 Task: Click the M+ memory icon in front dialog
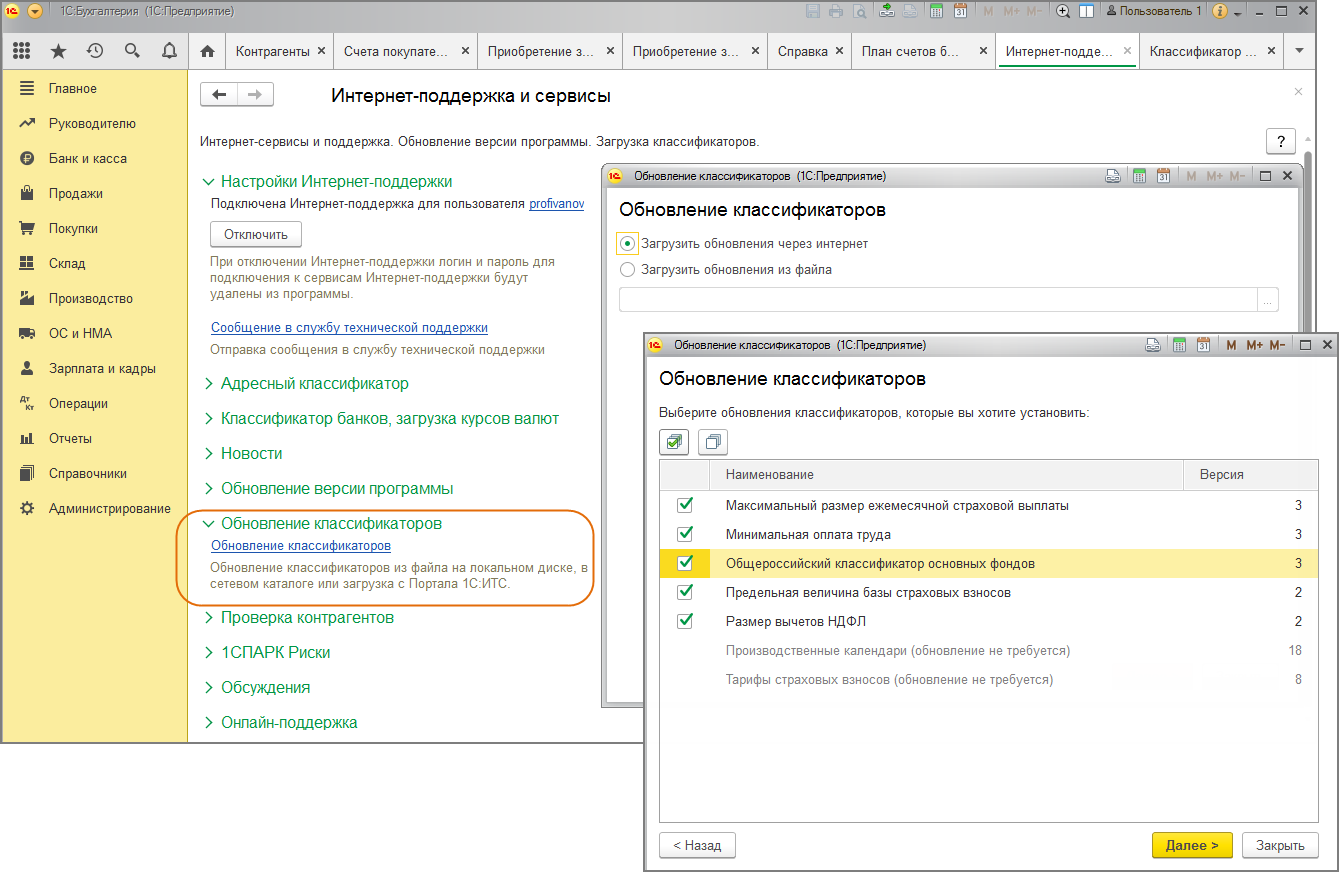tap(1254, 345)
